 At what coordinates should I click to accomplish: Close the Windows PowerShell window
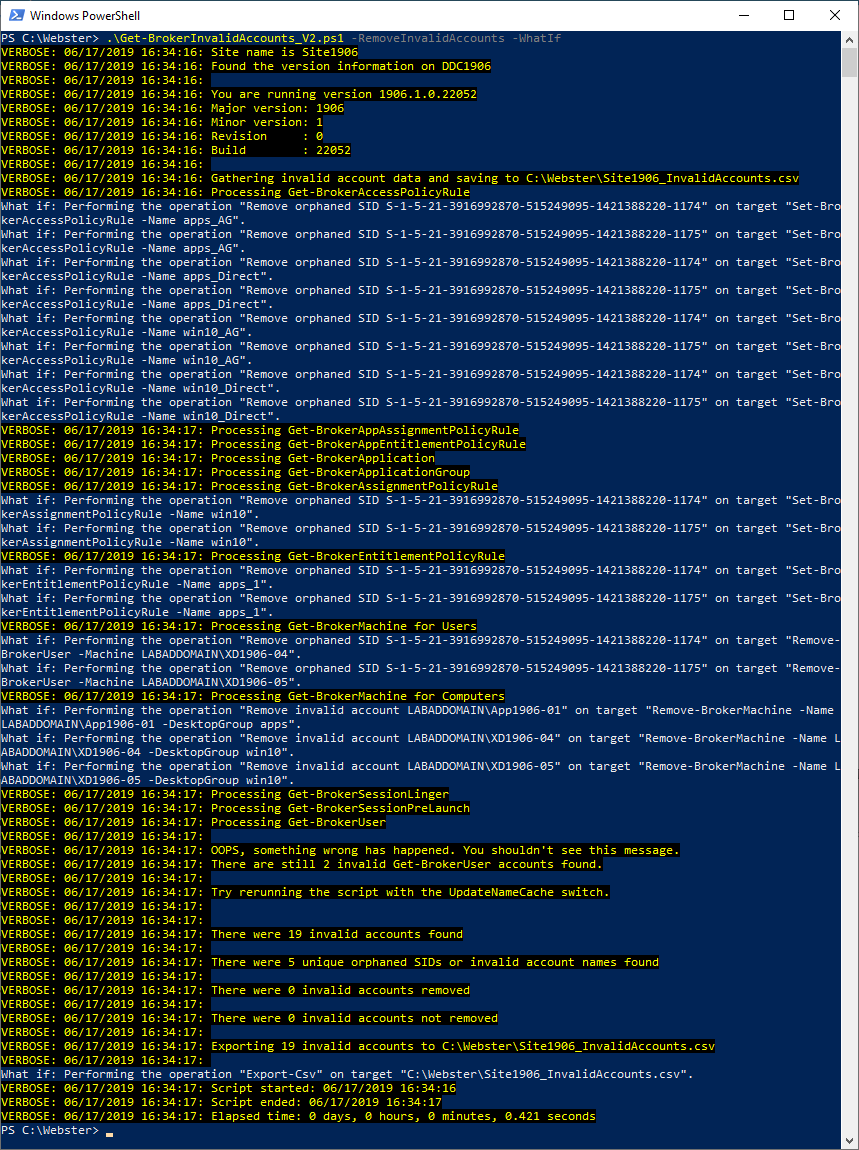click(x=835, y=15)
